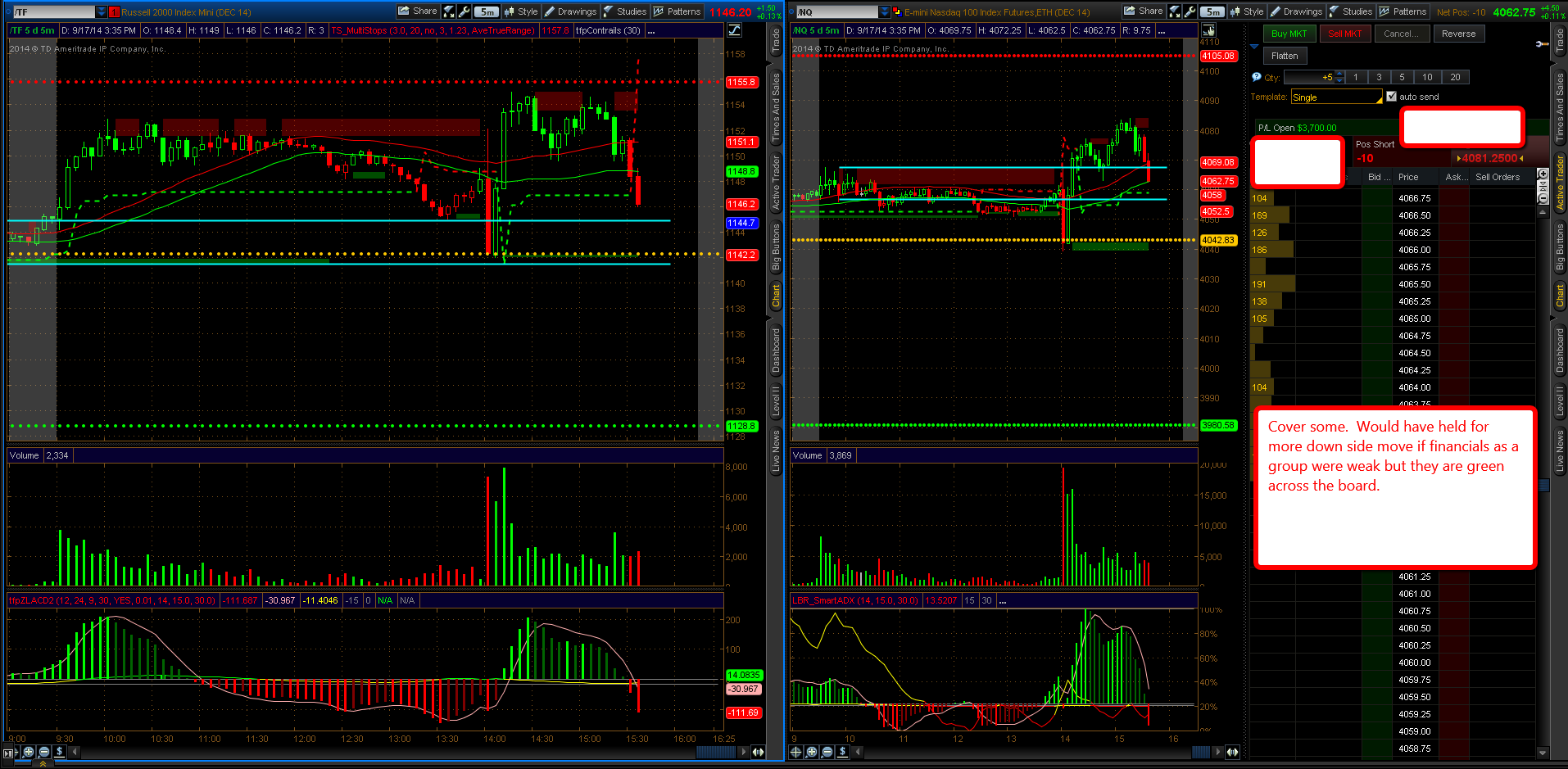
Task: Click dollar price-axis icon below /TF chart
Action: [x=60, y=752]
